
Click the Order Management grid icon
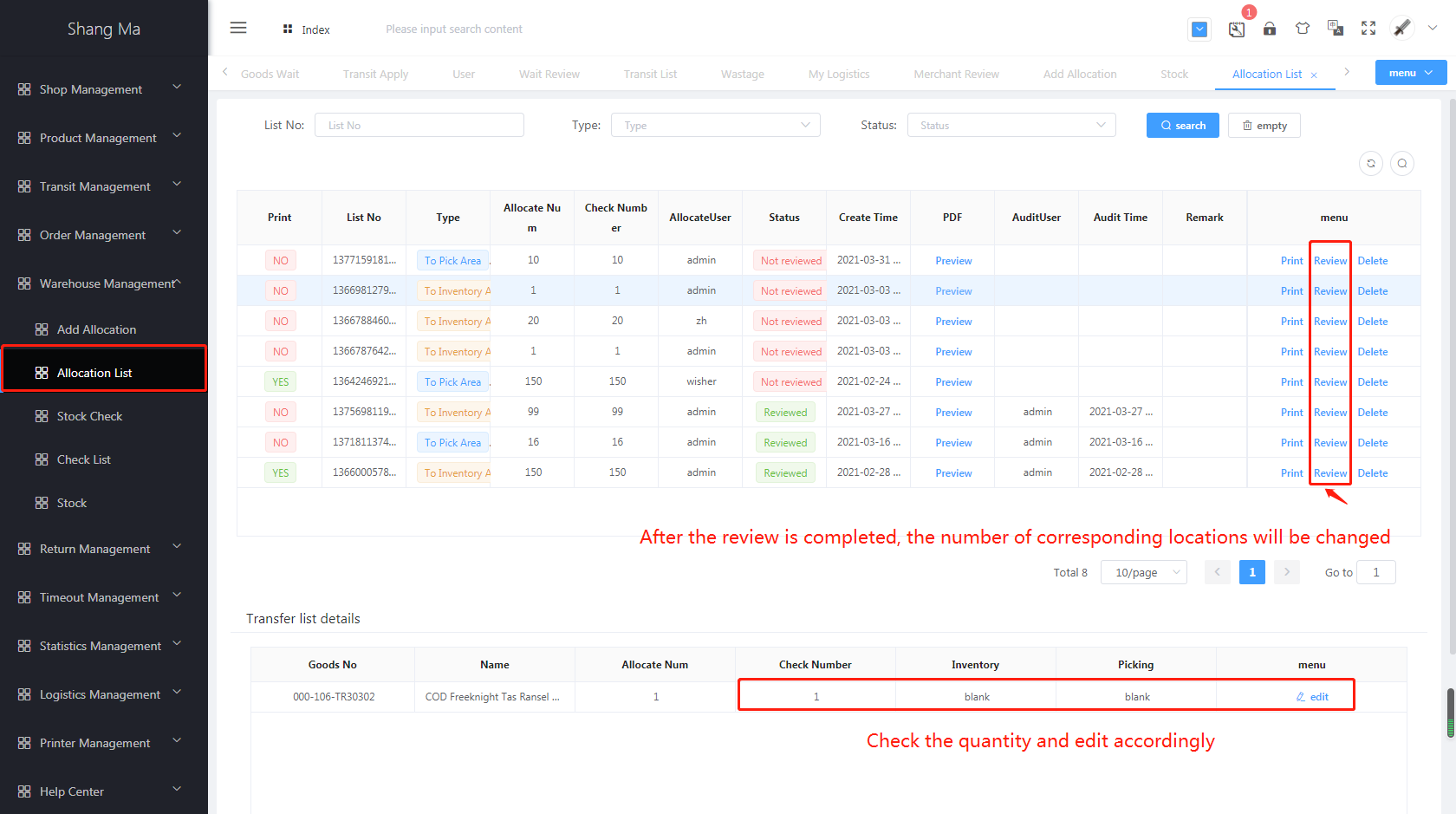(24, 235)
